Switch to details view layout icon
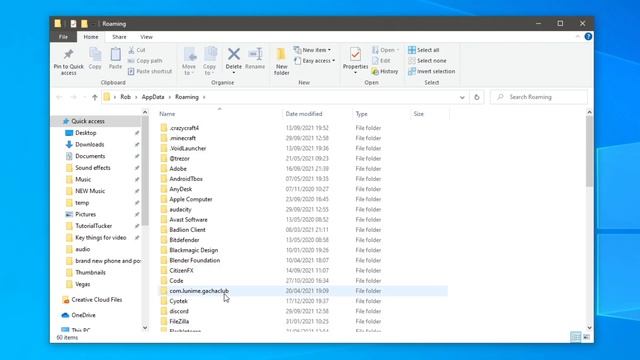The image size is (640, 360). (575, 337)
